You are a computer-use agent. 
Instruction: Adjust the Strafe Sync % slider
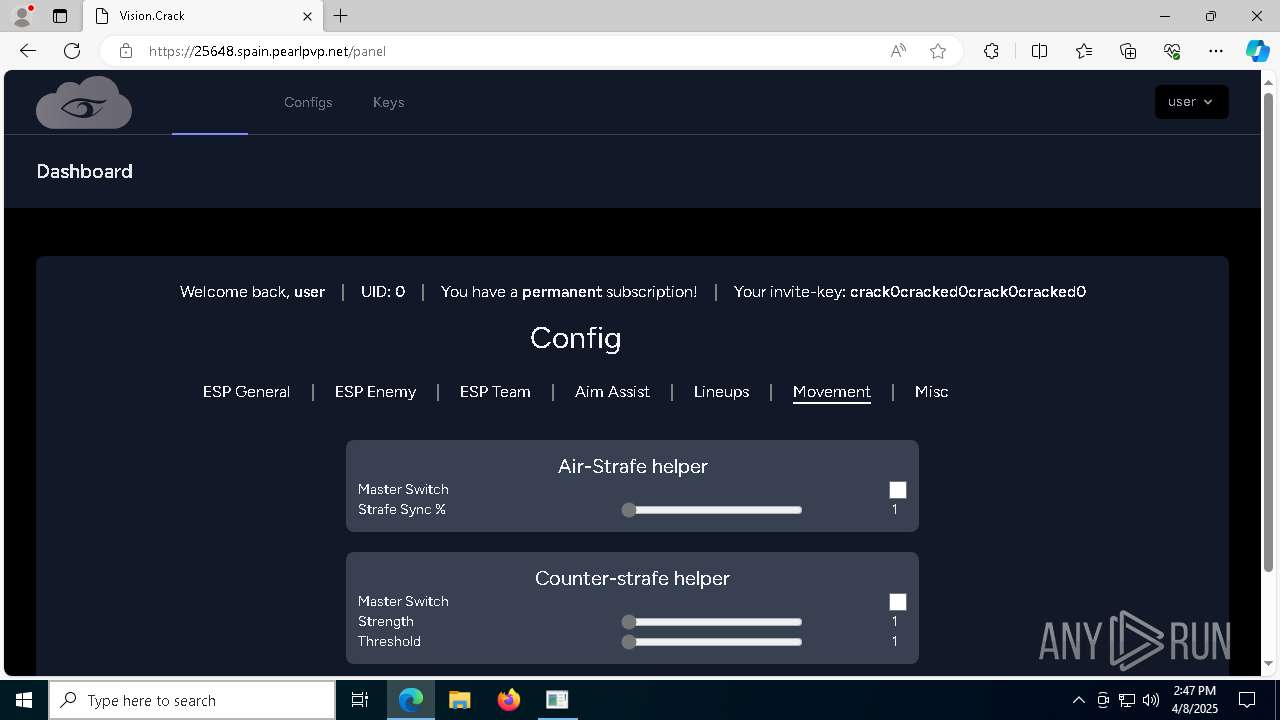point(712,510)
